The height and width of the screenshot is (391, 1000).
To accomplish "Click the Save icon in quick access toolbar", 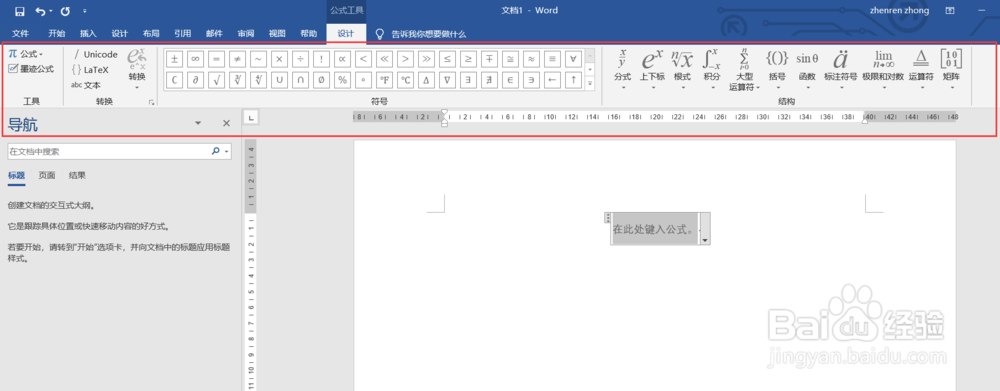I will (x=19, y=11).
